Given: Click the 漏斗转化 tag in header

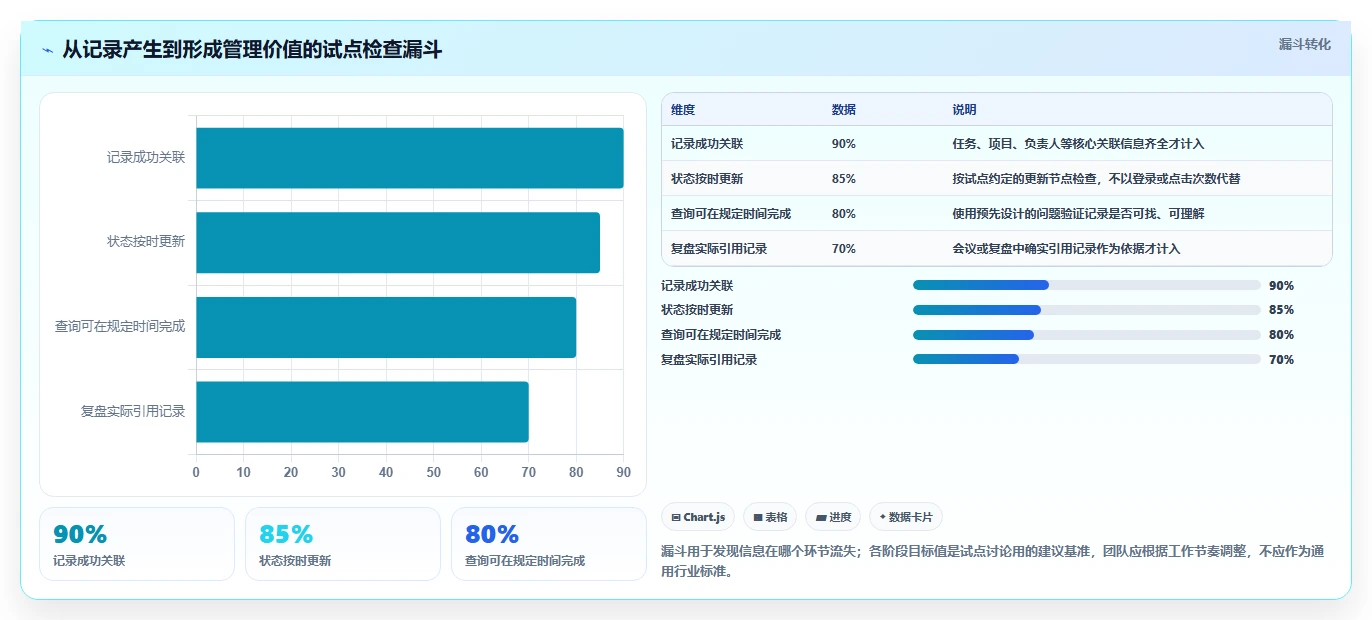Looking at the screenshot, I should 1304,44.
